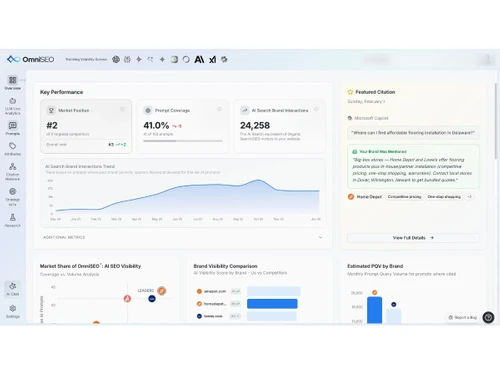Expand the +2 more tags chip
The width and height of the screenshot is (500, 375).
469,197
